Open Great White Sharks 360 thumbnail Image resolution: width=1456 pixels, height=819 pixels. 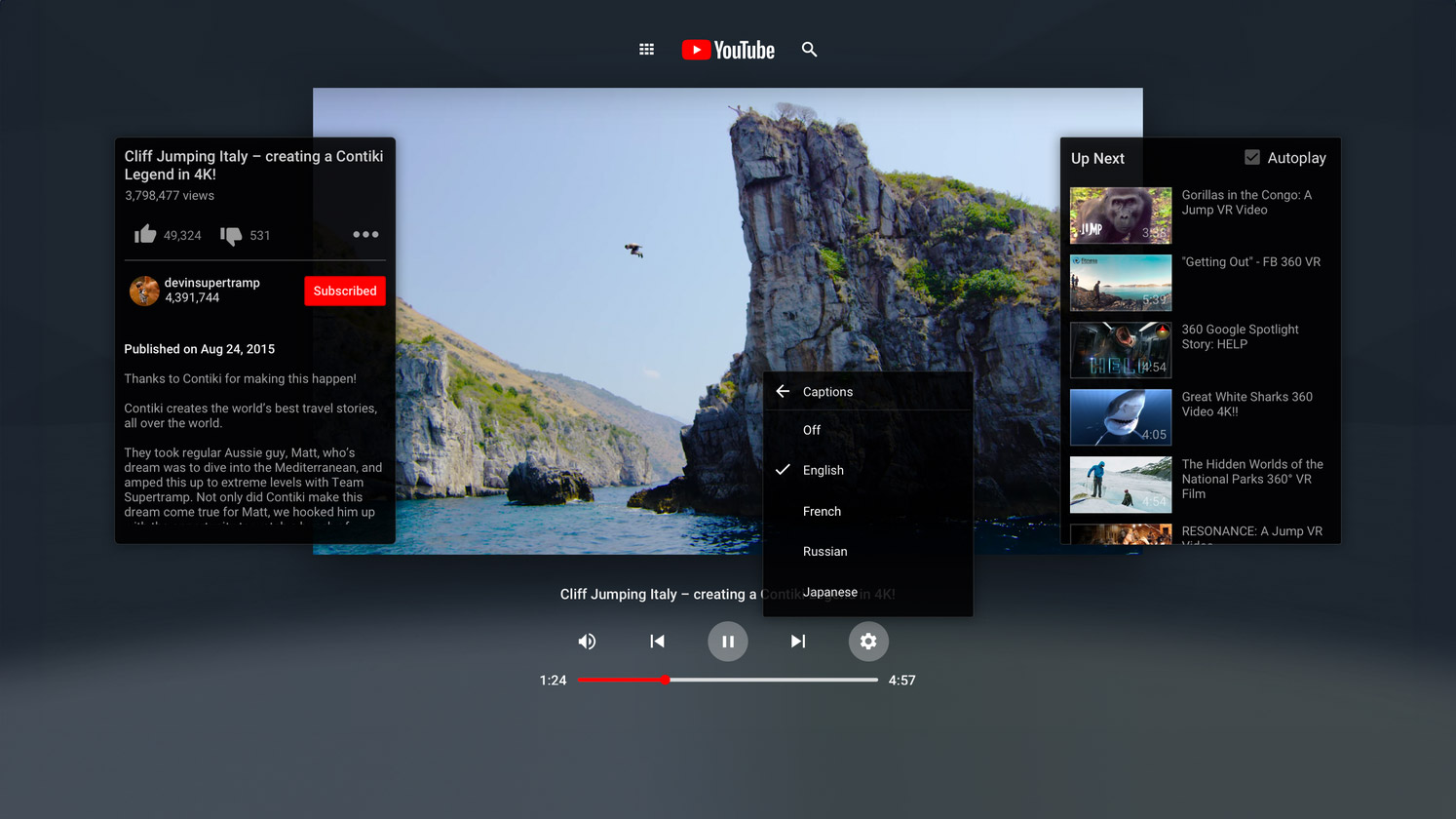point(1121,417)
